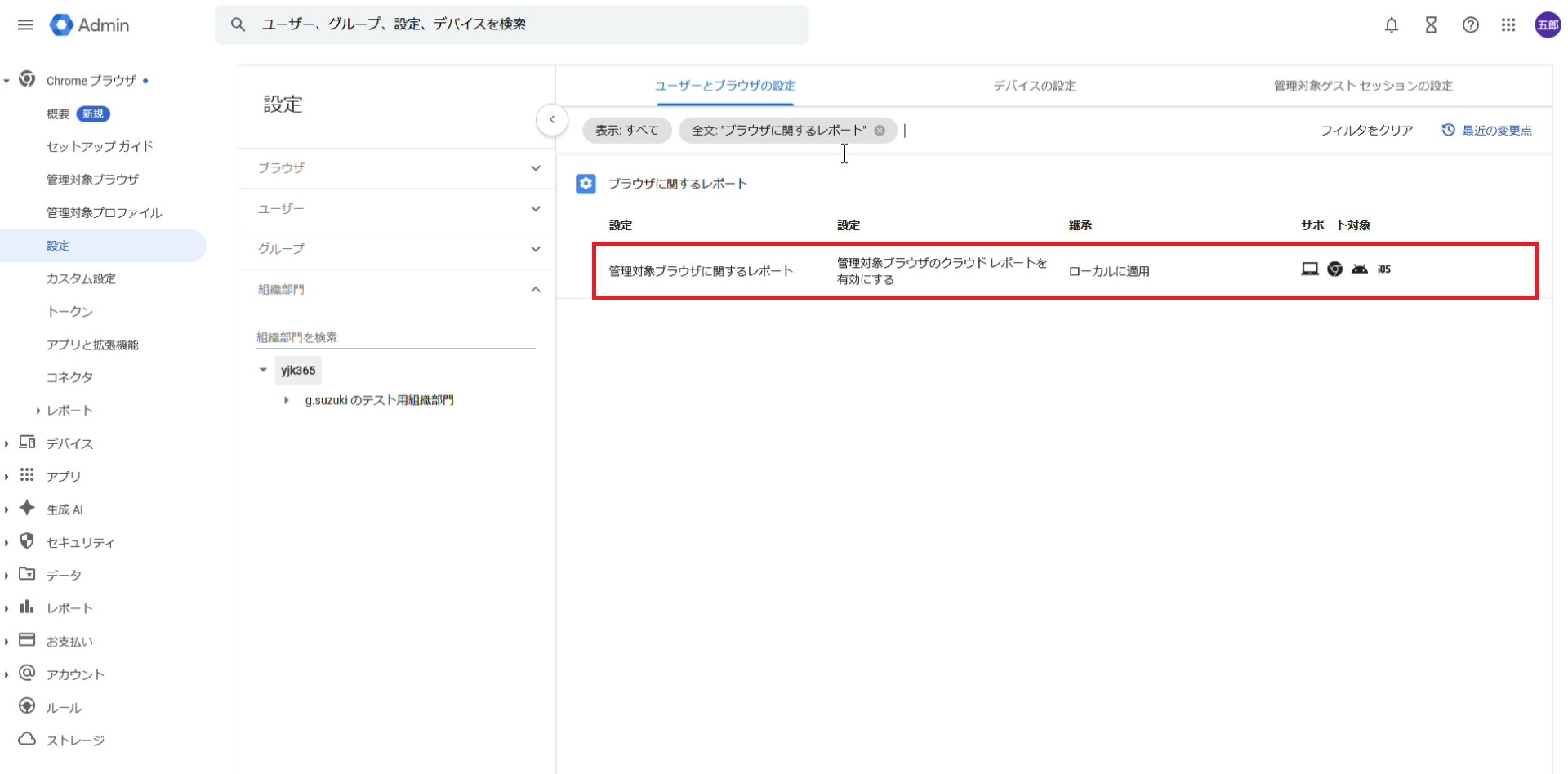The height and width of the screenshot is (774, 1568).
Task: Open 最近の変更点 link
Action: (1487, 131)
